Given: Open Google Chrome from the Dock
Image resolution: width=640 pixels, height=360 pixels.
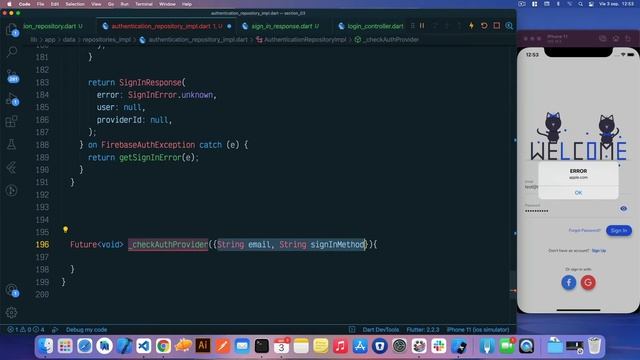Looking at the screenshot, I should point(163,346).
